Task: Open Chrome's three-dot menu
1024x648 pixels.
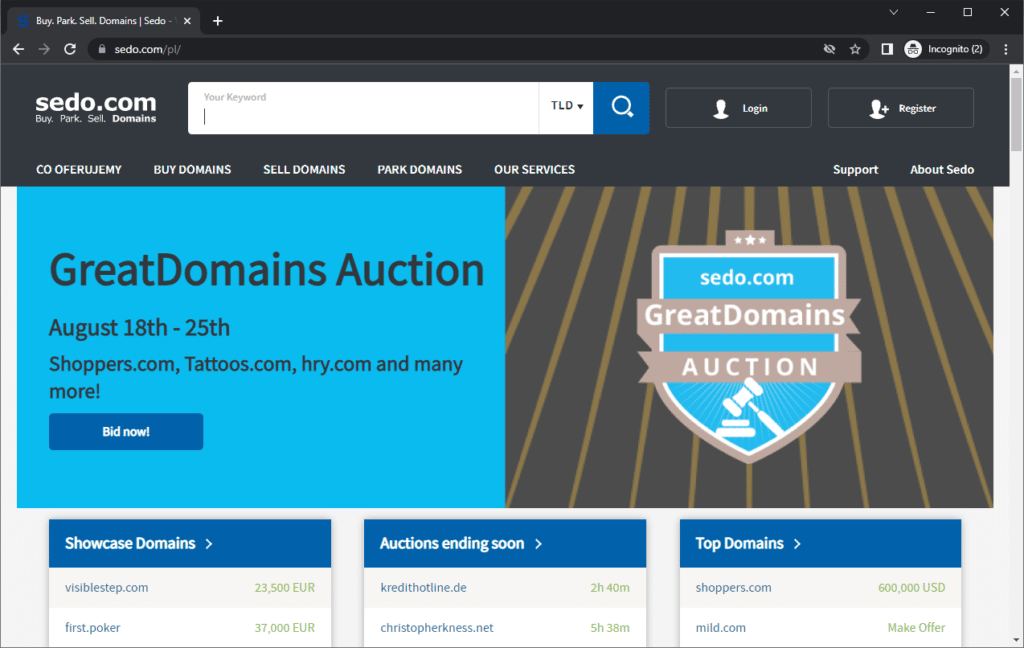Action: point(1007,48)
